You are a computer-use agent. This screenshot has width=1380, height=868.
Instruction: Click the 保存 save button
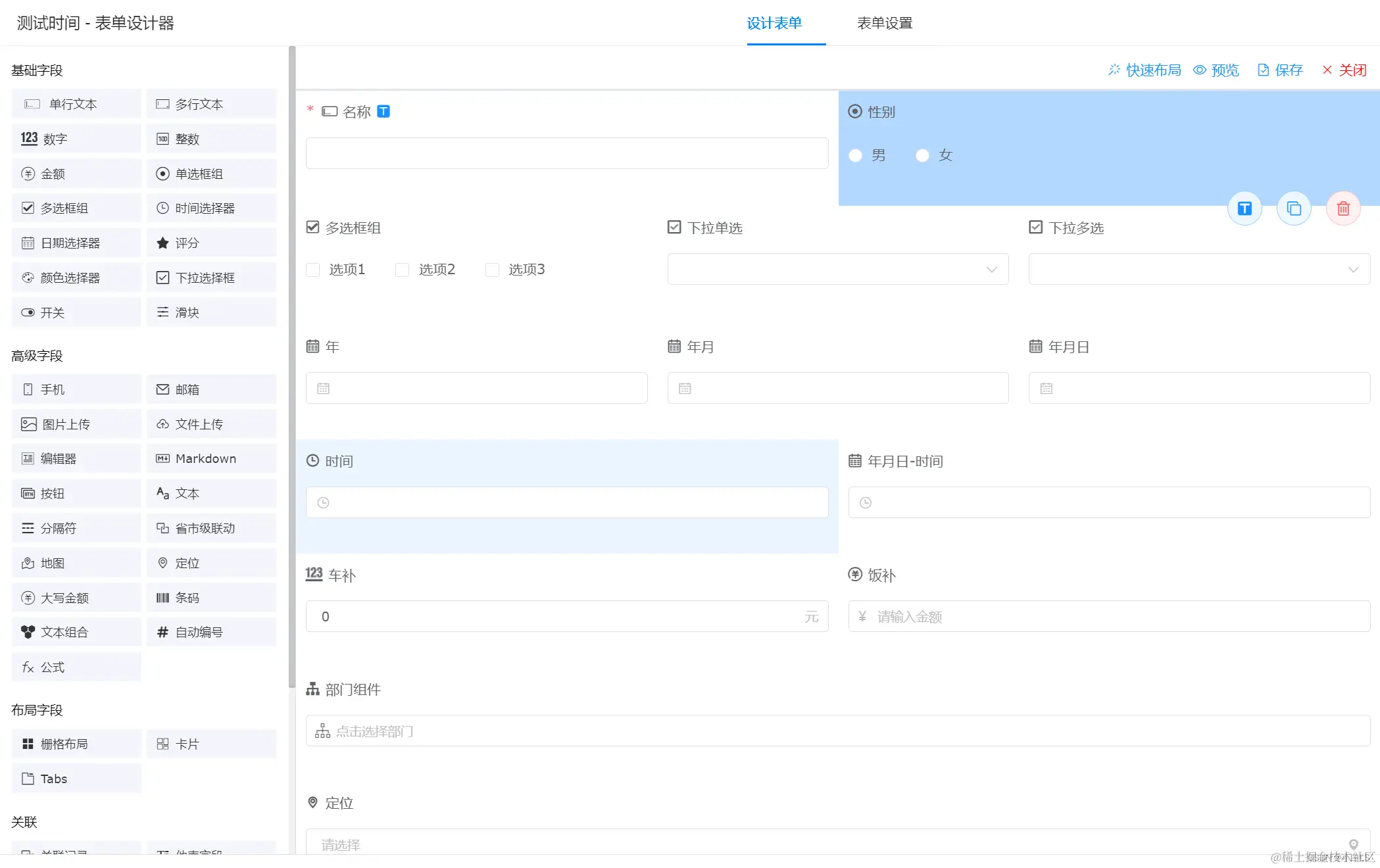pyautogui.click(x=1280, y=70)
